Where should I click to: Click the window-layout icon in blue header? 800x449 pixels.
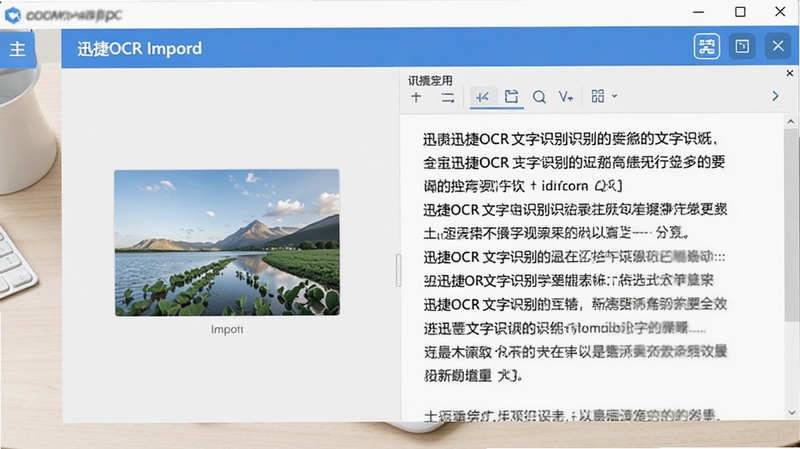click(742, 47)
